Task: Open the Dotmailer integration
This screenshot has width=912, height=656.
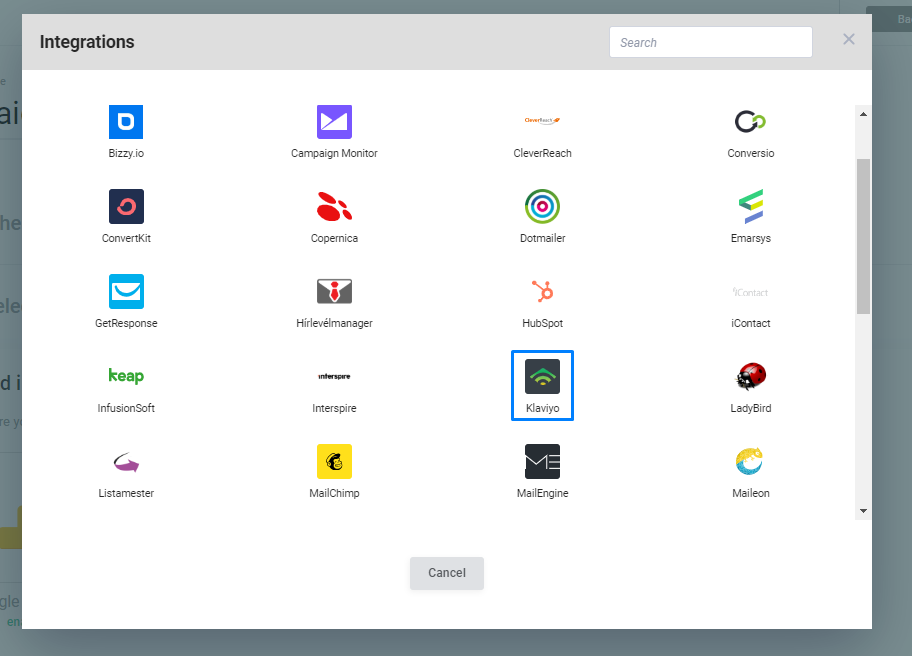Action: pos(542,206)
